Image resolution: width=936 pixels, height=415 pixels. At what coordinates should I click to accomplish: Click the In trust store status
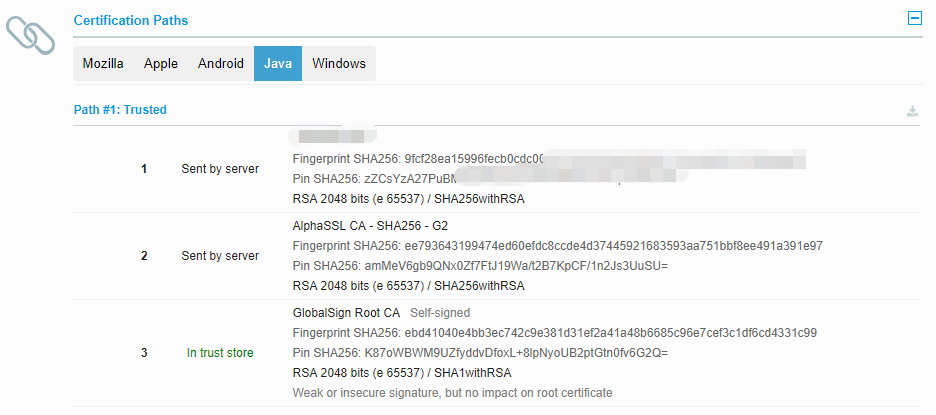pyautogui.click(x=220, y=353)
